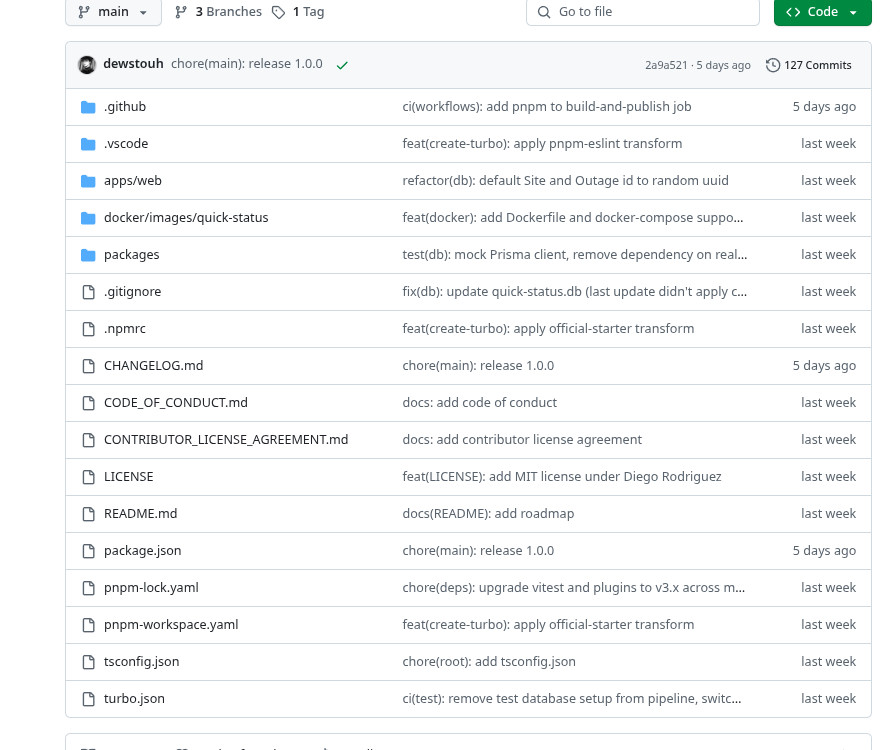Image resolution: width=890 pixels, height=750 pixels.
Task: Click the folder icon for packages
Action: (88, 255)
